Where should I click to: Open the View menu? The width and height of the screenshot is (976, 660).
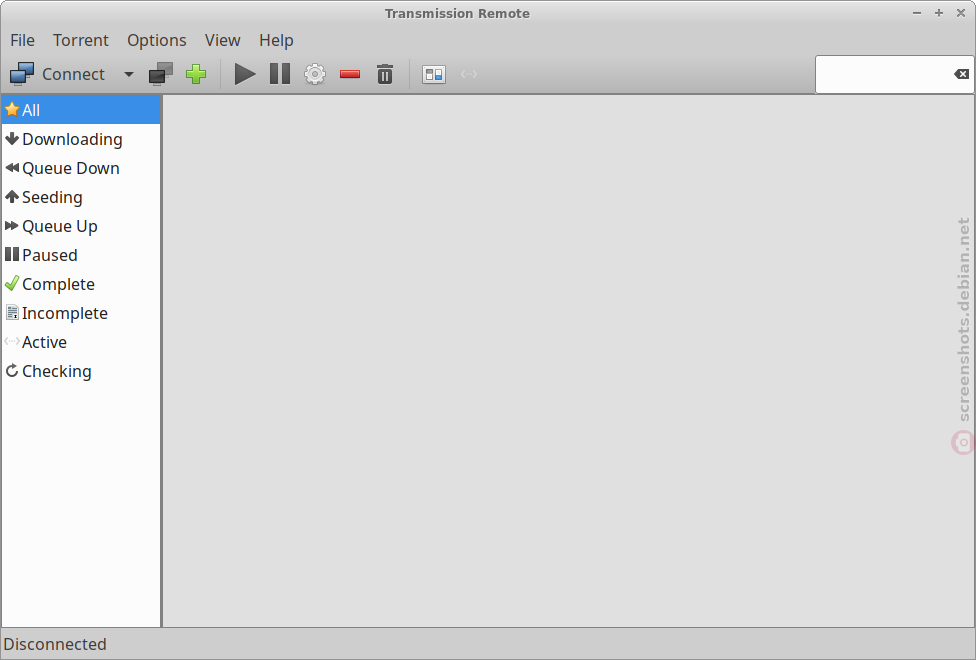point(222,40)
